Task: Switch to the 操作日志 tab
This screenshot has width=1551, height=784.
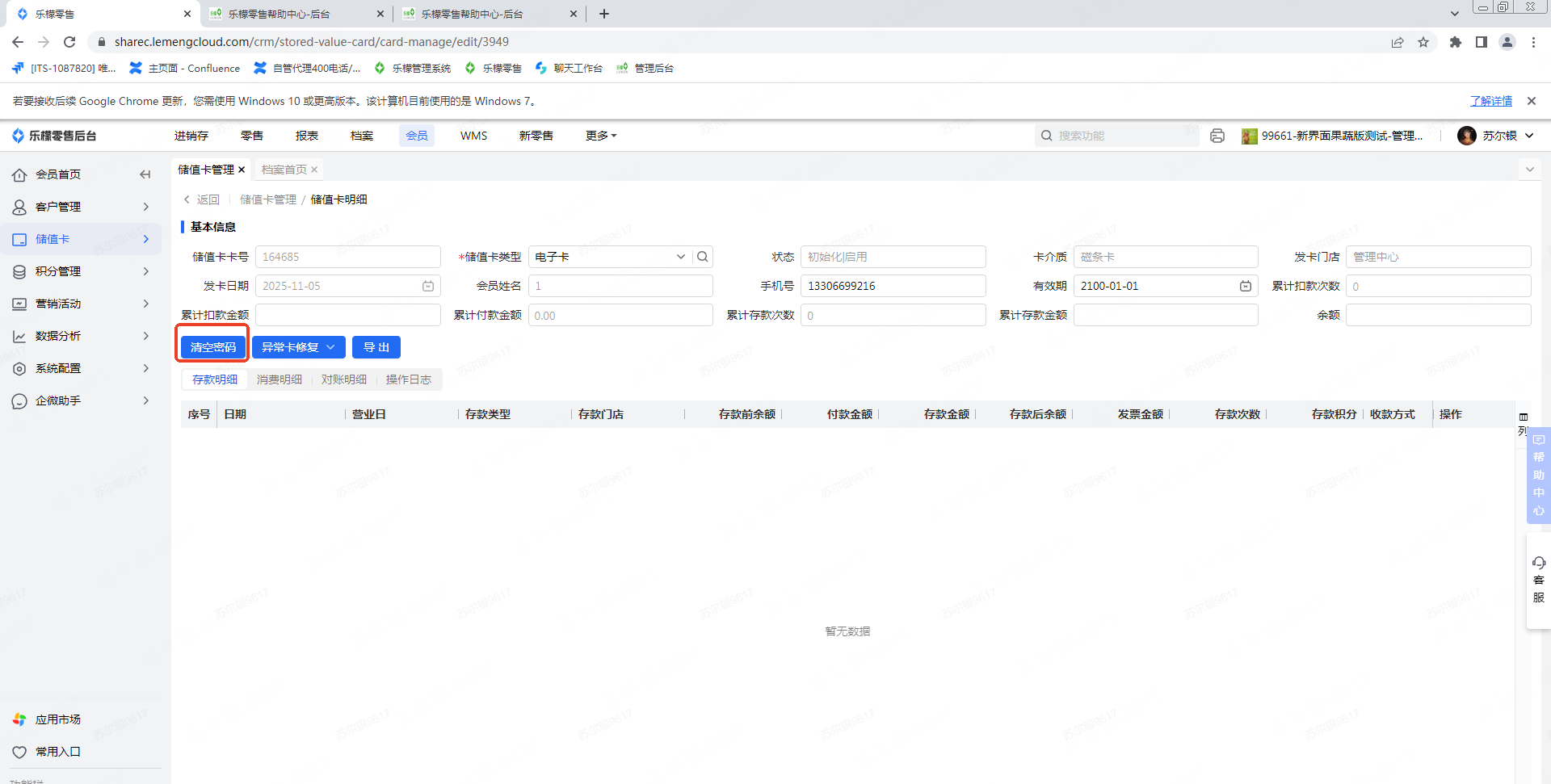Action: [x=409, y=379]
